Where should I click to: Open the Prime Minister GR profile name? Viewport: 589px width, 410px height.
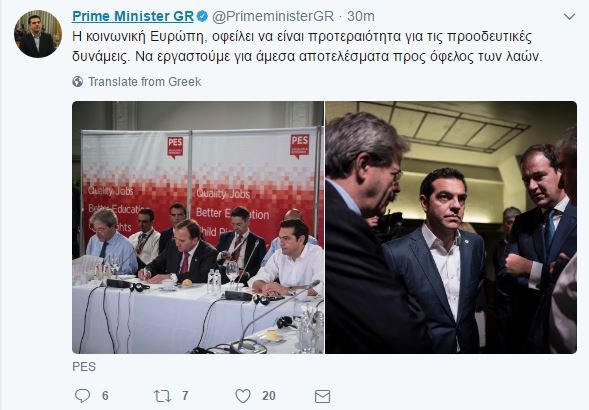click(133, 16)
